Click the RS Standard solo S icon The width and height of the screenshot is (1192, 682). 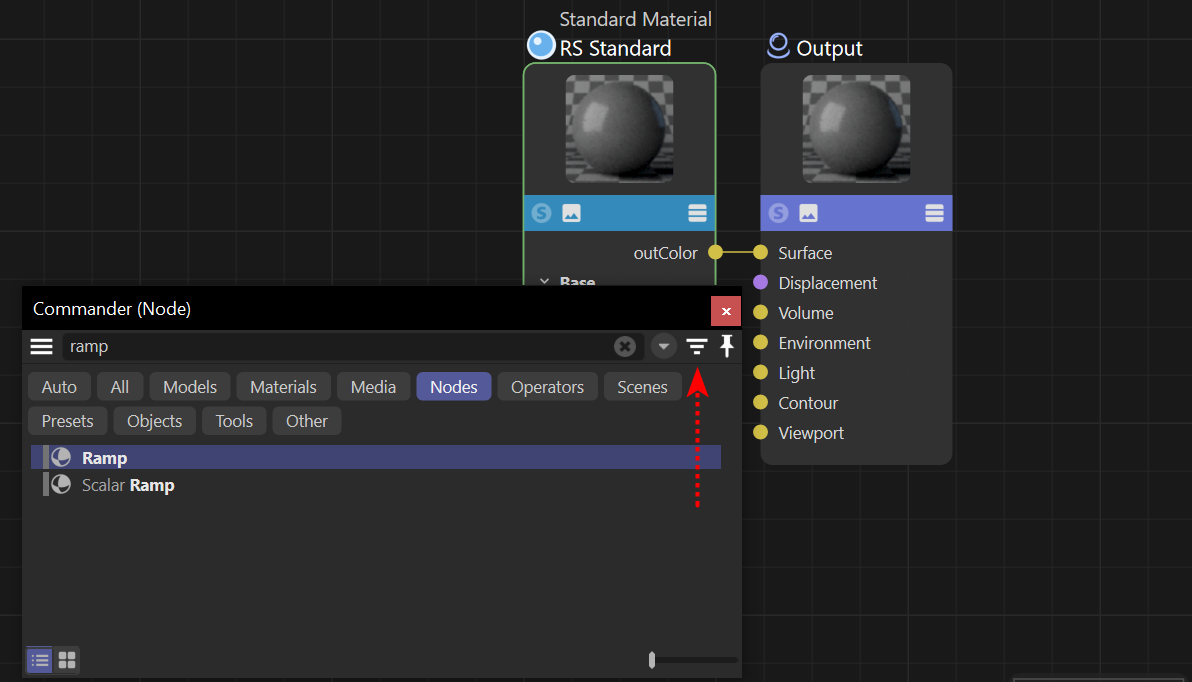tap(541, 213)
